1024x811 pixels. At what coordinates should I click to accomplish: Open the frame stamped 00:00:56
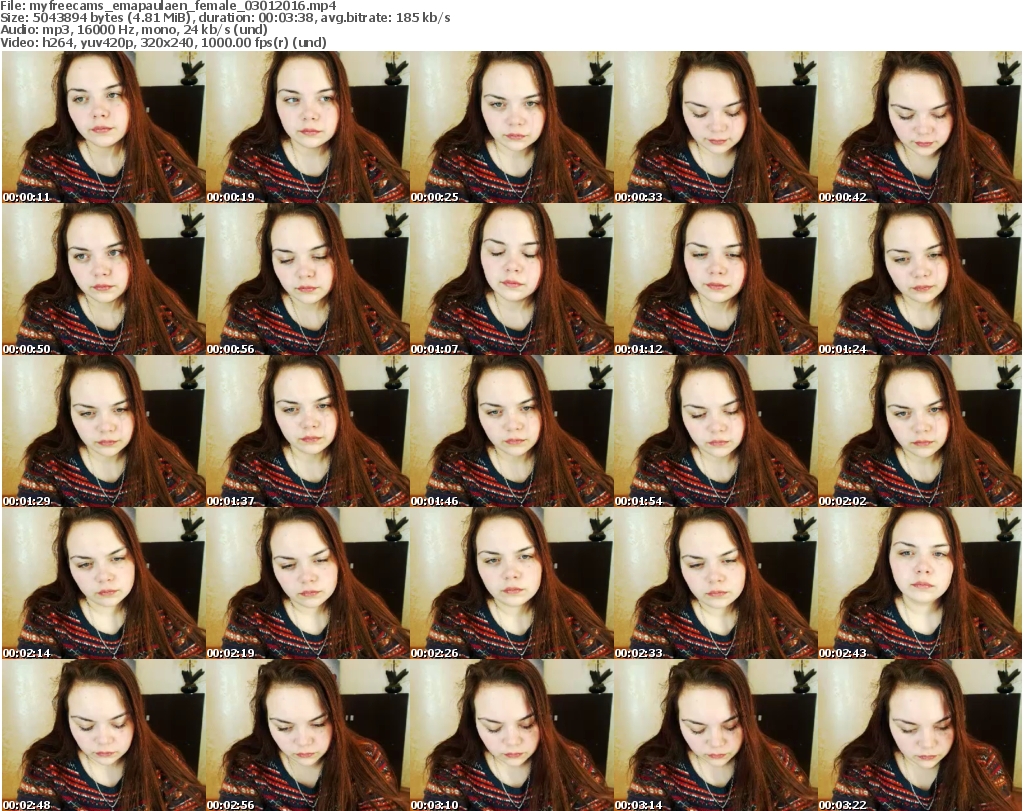pyautogui.click(x=308, y=279)
